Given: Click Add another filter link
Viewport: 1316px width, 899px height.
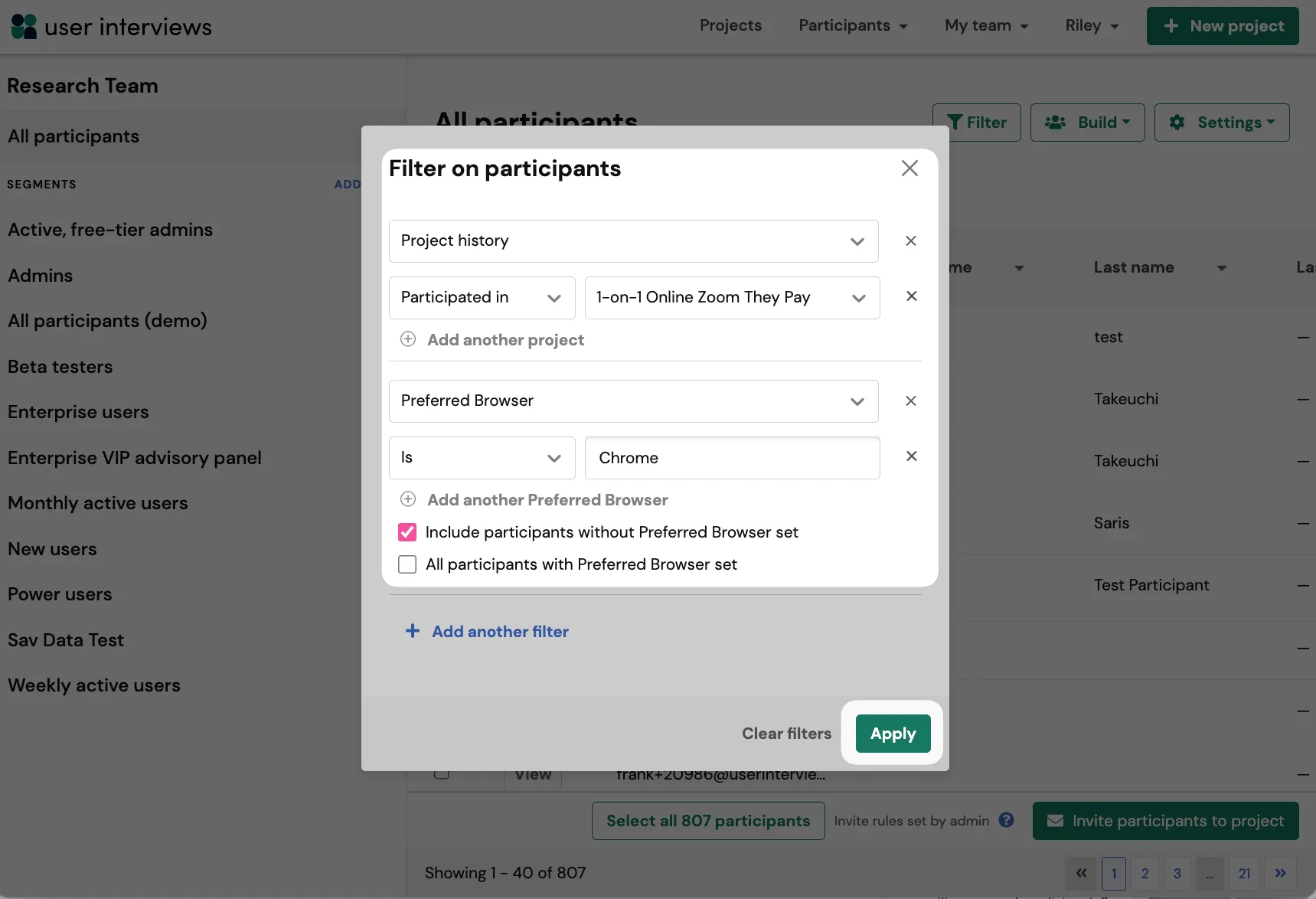Looking at the screenshot, I should tap(500, 632).
